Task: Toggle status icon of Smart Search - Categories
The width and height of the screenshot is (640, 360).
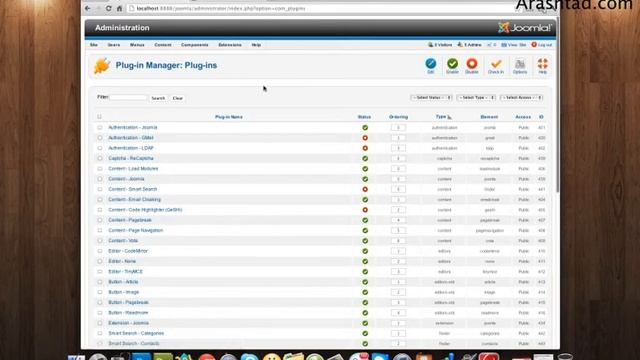Action: pos(365,333)
